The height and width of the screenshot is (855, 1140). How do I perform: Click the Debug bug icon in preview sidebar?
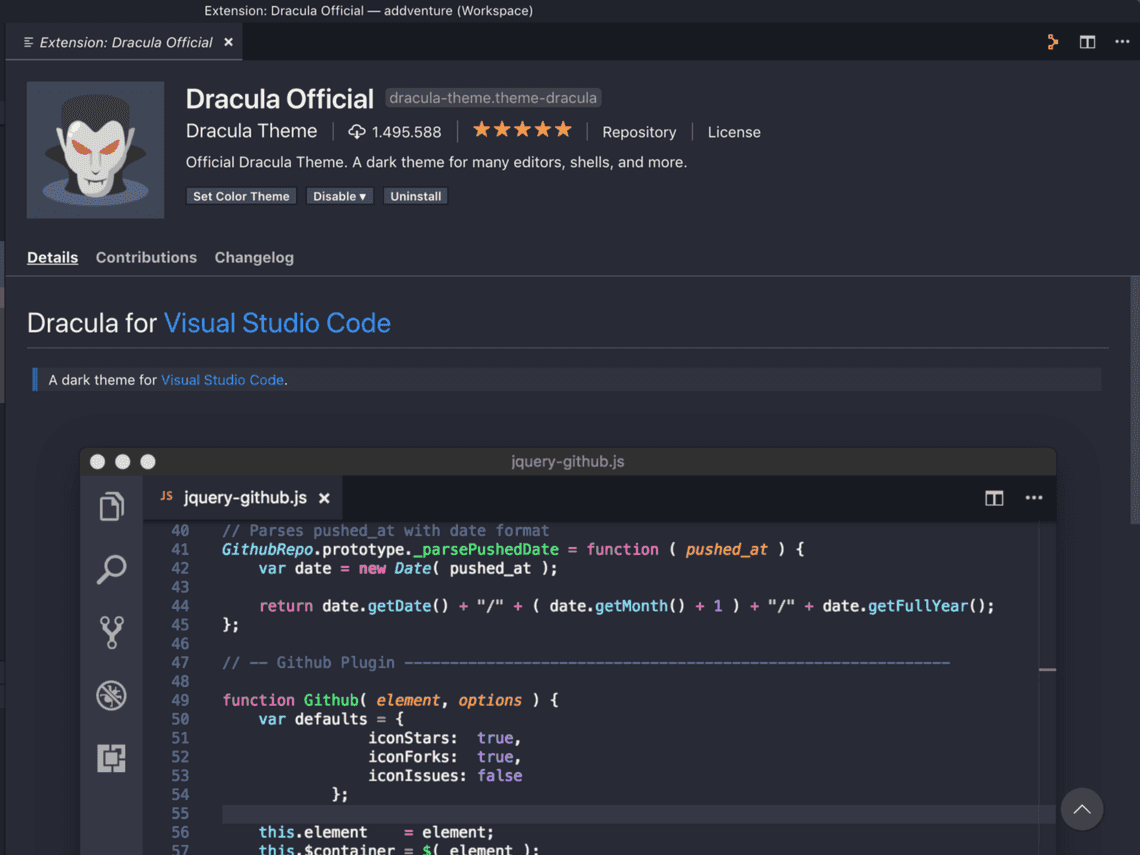(111, 695)
